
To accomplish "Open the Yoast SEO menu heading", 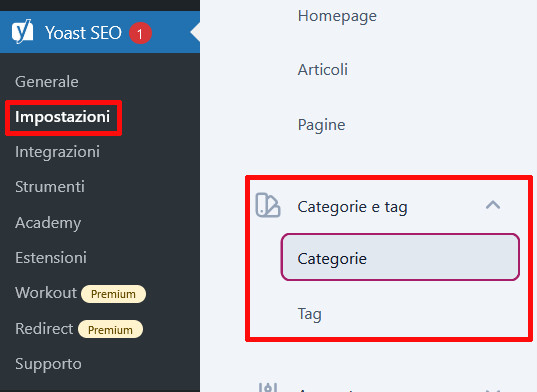I will tap(83, 33).
